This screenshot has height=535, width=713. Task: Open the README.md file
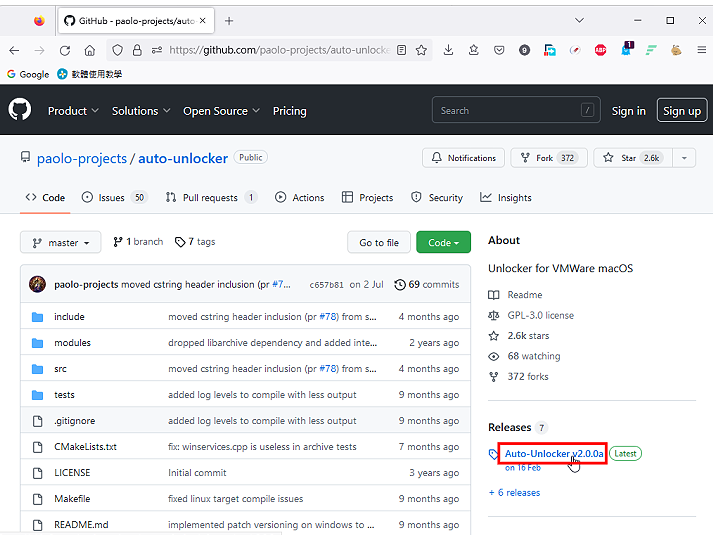pos(81,525)
